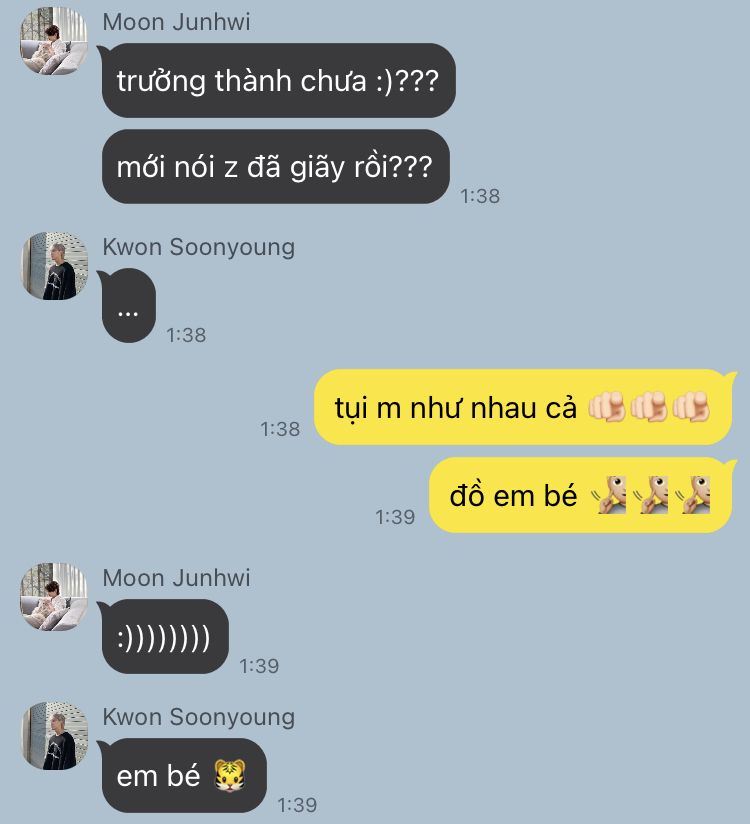The image size is (750, 824).
Task: Click the tiger face emoji
Action: click(230, 776)
